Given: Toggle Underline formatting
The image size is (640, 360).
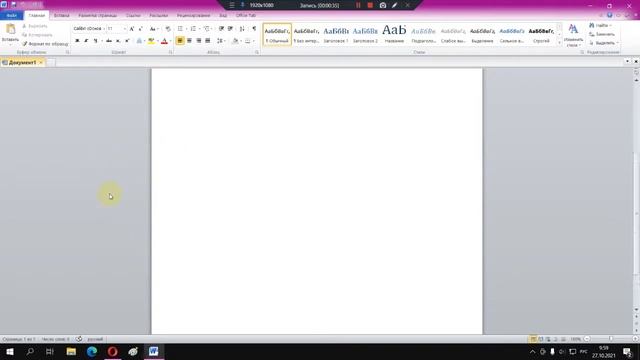Looking at the screenshot, I should pyautogui.click(x=95, y=41).
